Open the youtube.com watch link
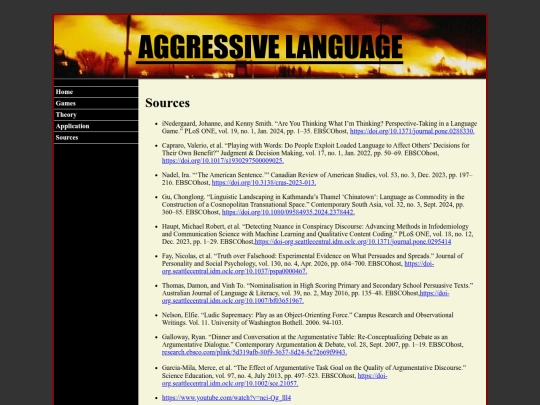The image size is (540, 405). pyautogui.click(x=226, y=398)
